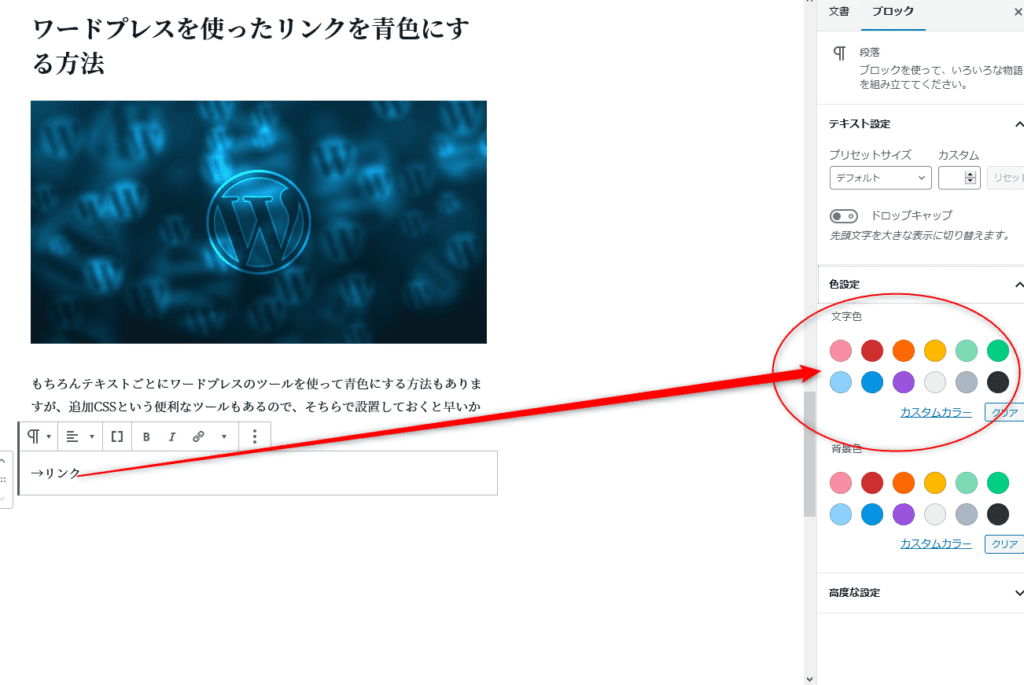Grab the block drag handle dots
This screenshot has height=685, width=1024.
(3, 480)
